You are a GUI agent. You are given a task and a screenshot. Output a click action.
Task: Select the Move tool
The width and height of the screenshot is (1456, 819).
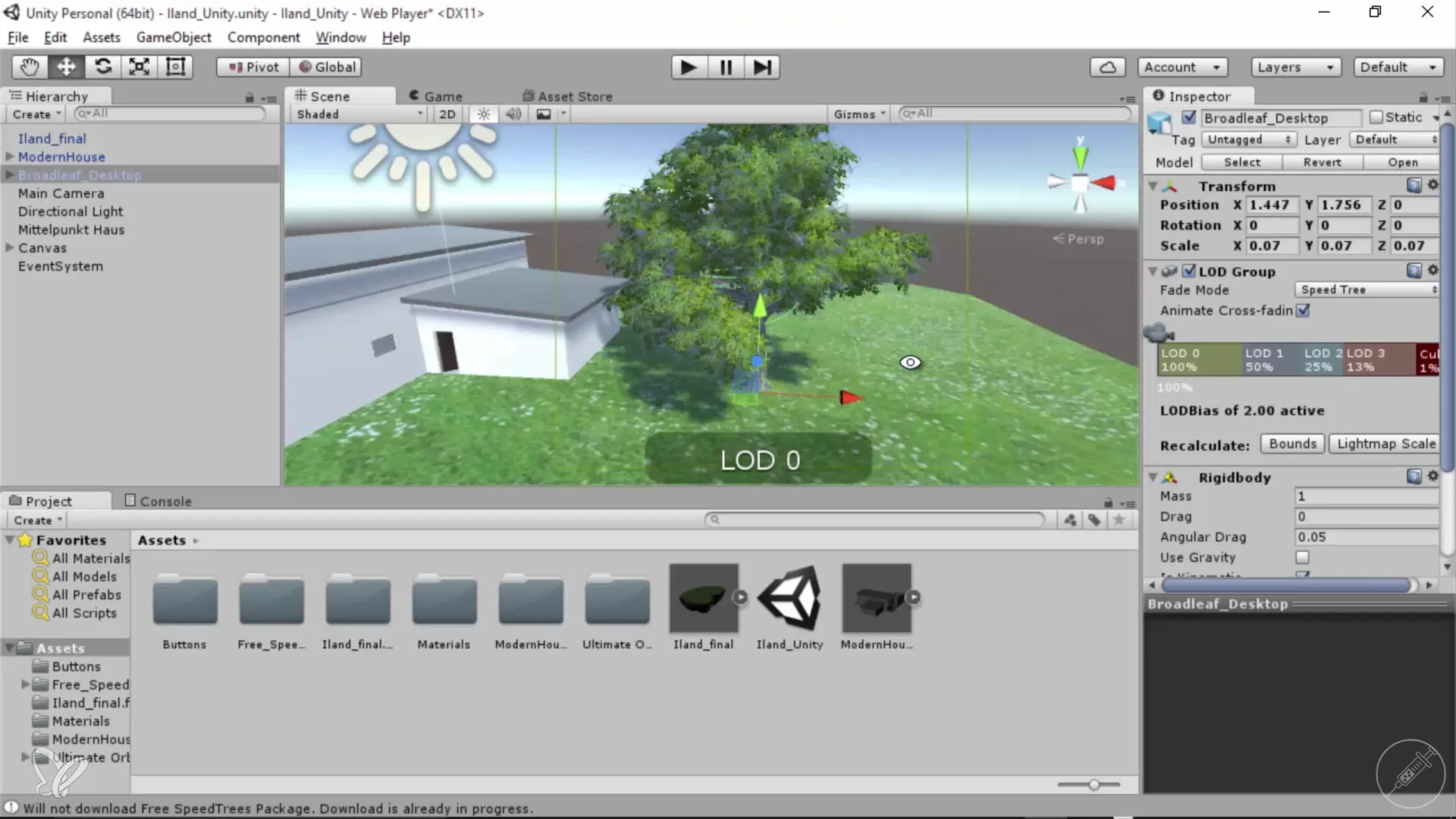coord(66,67)
